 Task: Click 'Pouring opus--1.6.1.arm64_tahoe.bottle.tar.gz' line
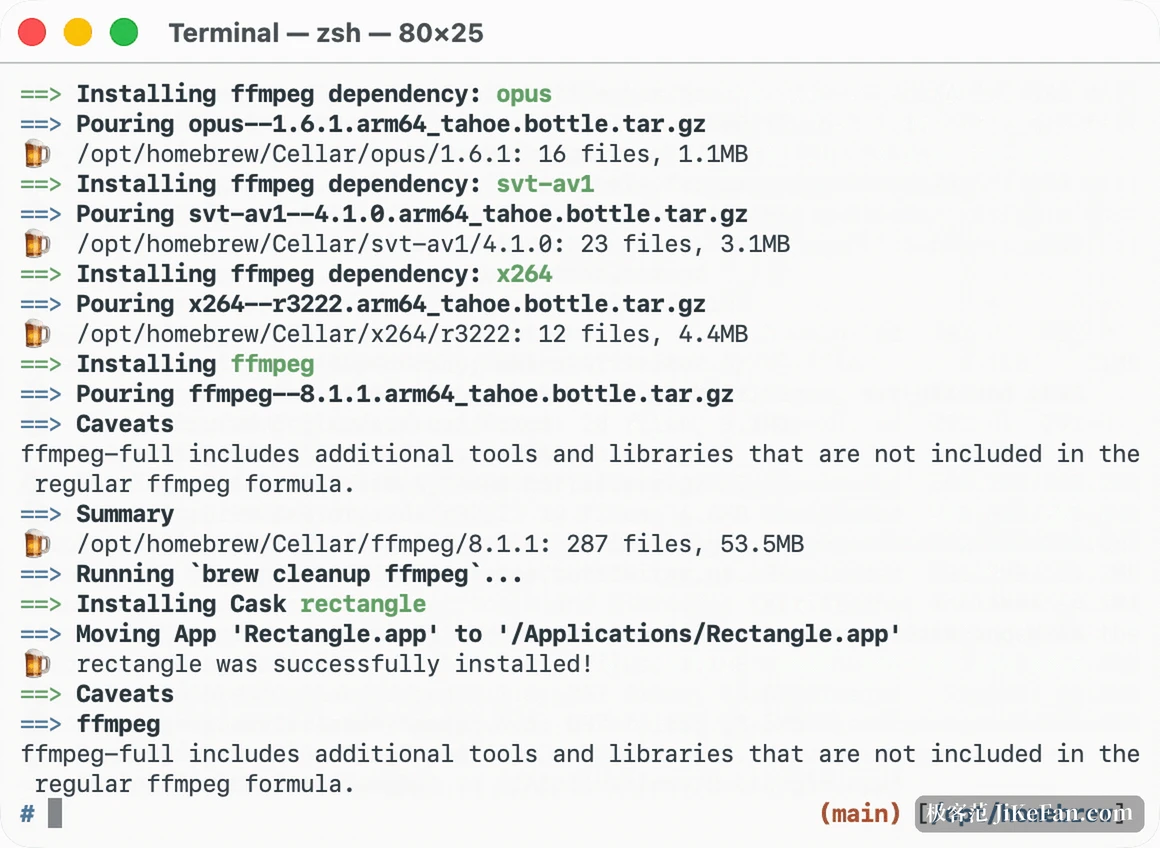tap(391, 124)
